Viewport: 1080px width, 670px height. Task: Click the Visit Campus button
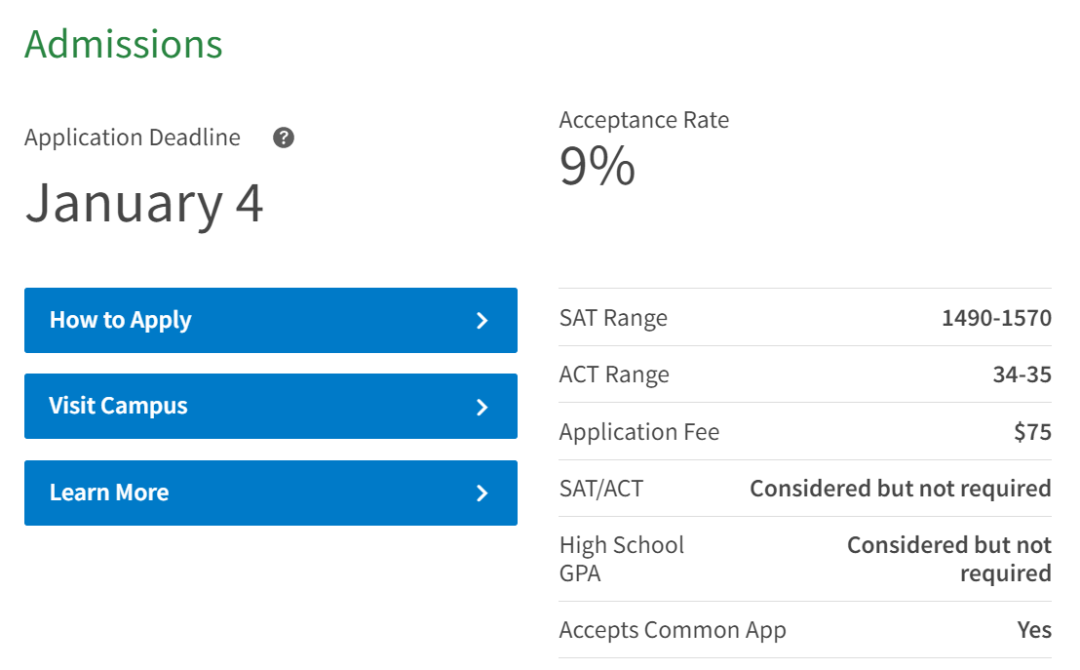270,406
